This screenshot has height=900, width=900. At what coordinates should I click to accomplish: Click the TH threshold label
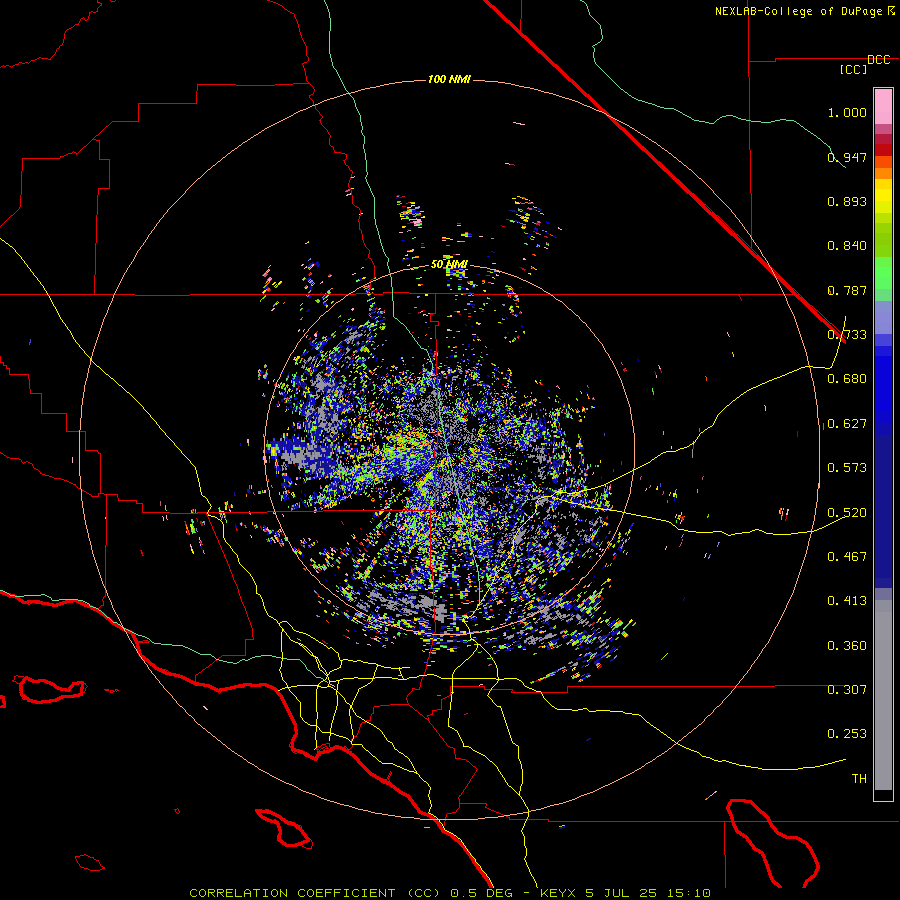pyautogui.click(x=859, y=779)
